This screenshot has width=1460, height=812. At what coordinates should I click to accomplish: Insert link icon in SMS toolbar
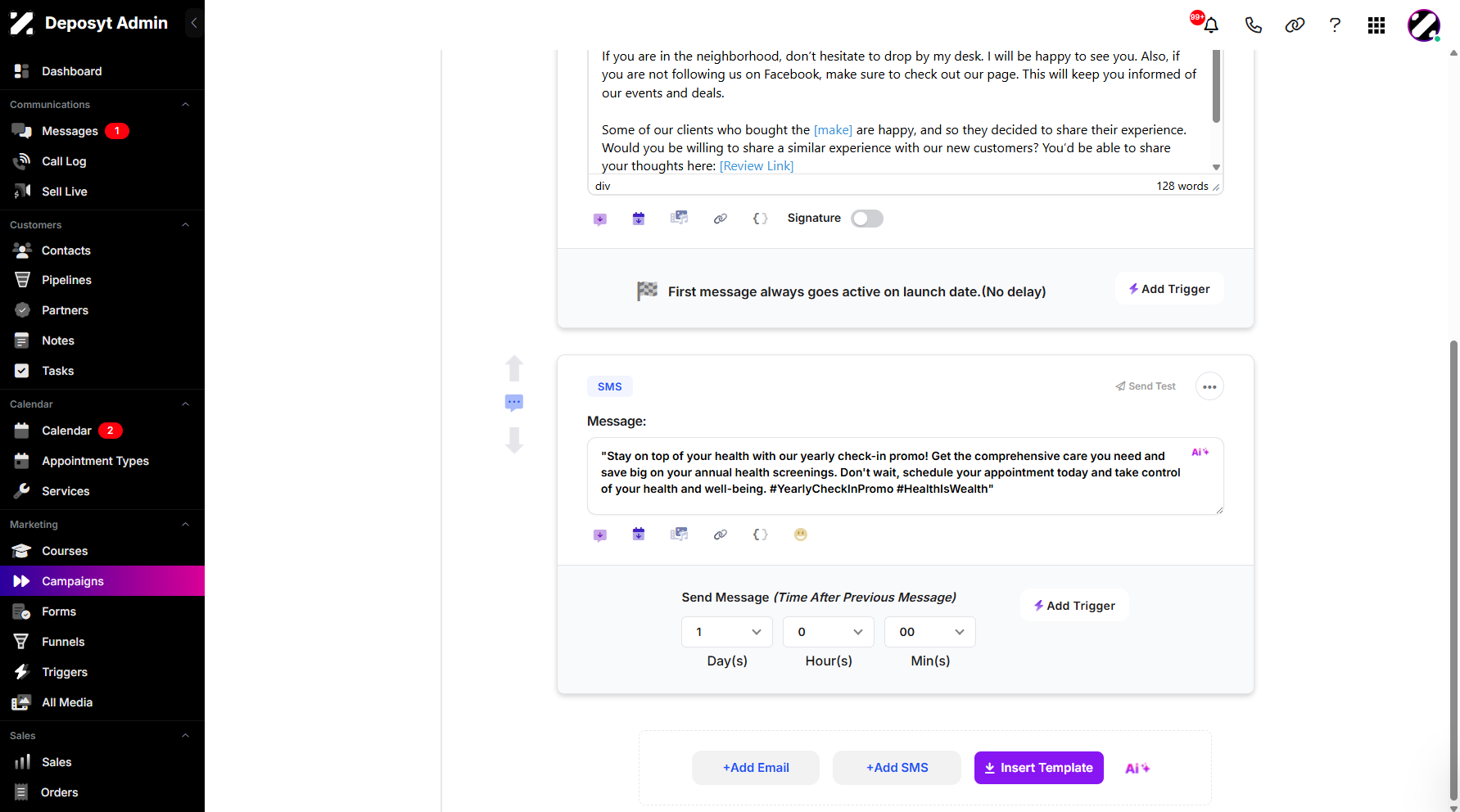[x=721, y=535]
